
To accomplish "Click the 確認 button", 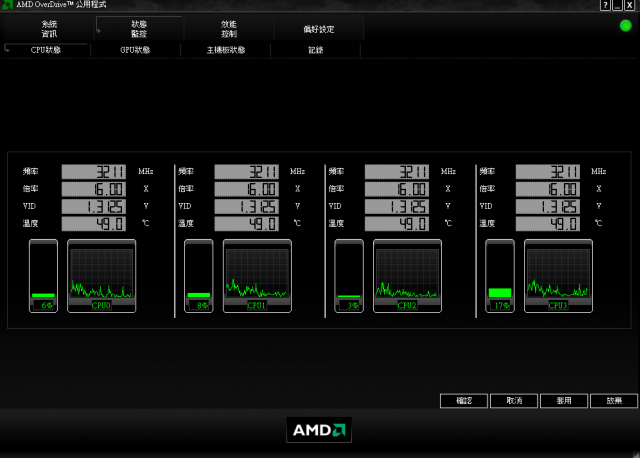I will pos(464,401).
